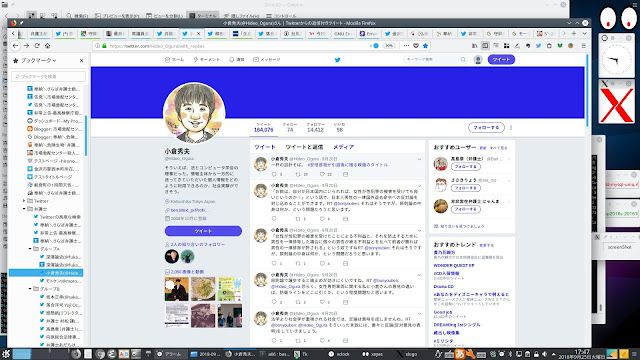Open the bookmarks sidebar title dropdown
Viewport: 640px width, 360px height.
pos(39,60)
